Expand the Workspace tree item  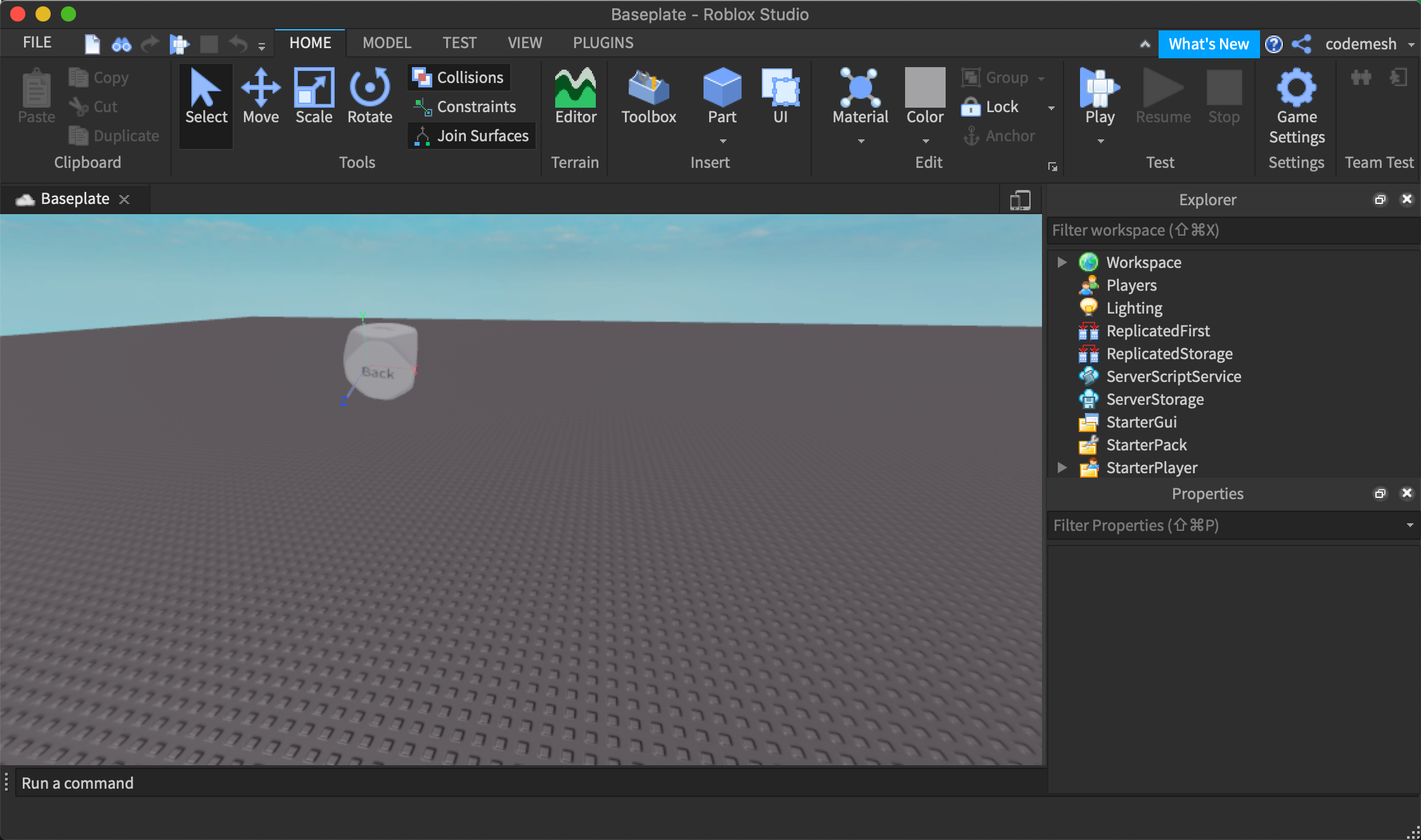1062,262
